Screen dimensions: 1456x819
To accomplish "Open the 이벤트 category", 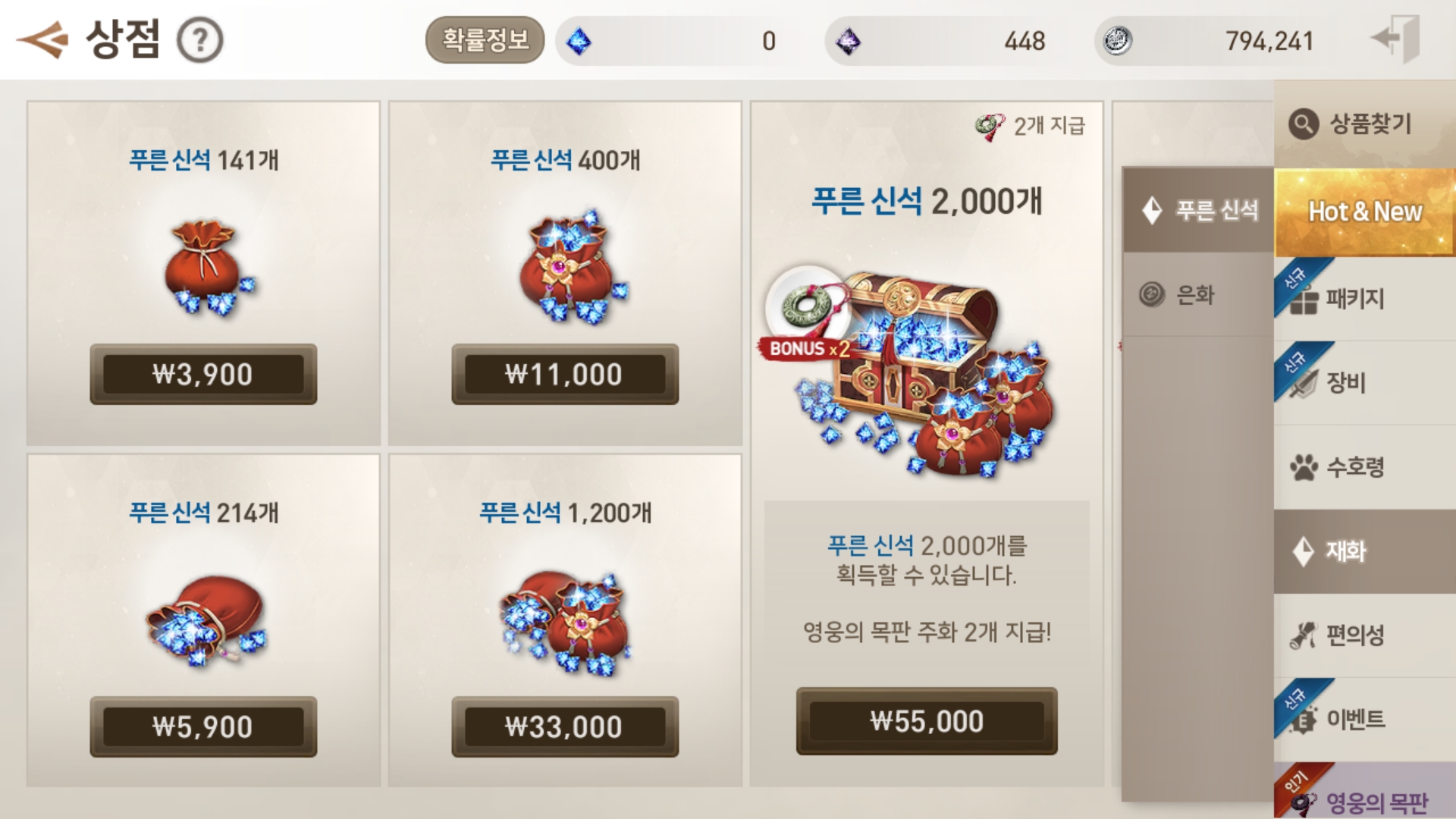I will click(1364, 718).
